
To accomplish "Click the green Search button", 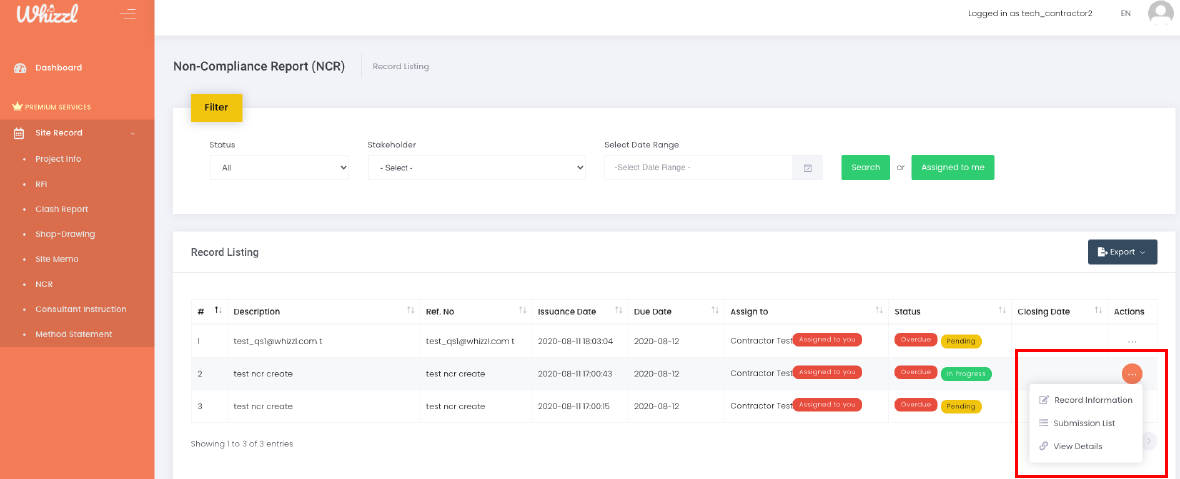I will point(865,168).
